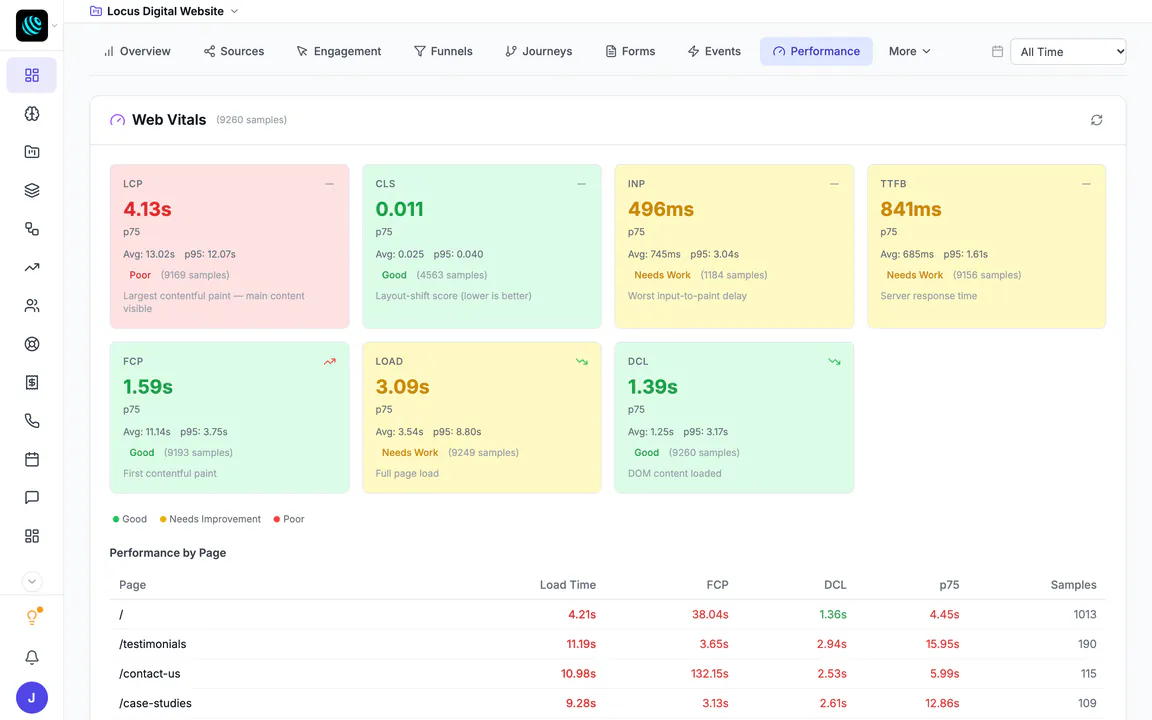Open the calendar icon in sidebar

[32, 459]
